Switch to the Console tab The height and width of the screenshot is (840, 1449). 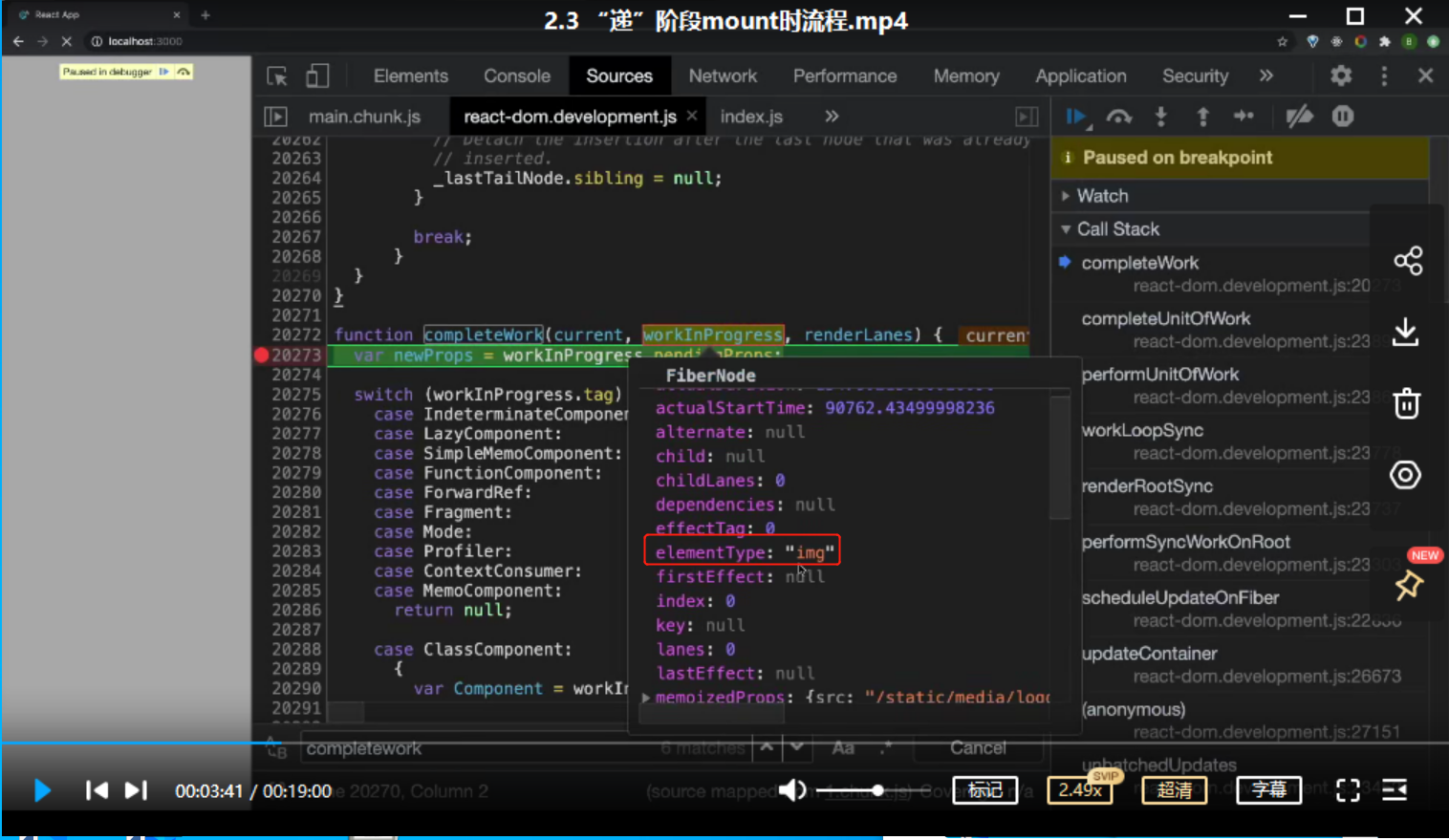(517, 76)
